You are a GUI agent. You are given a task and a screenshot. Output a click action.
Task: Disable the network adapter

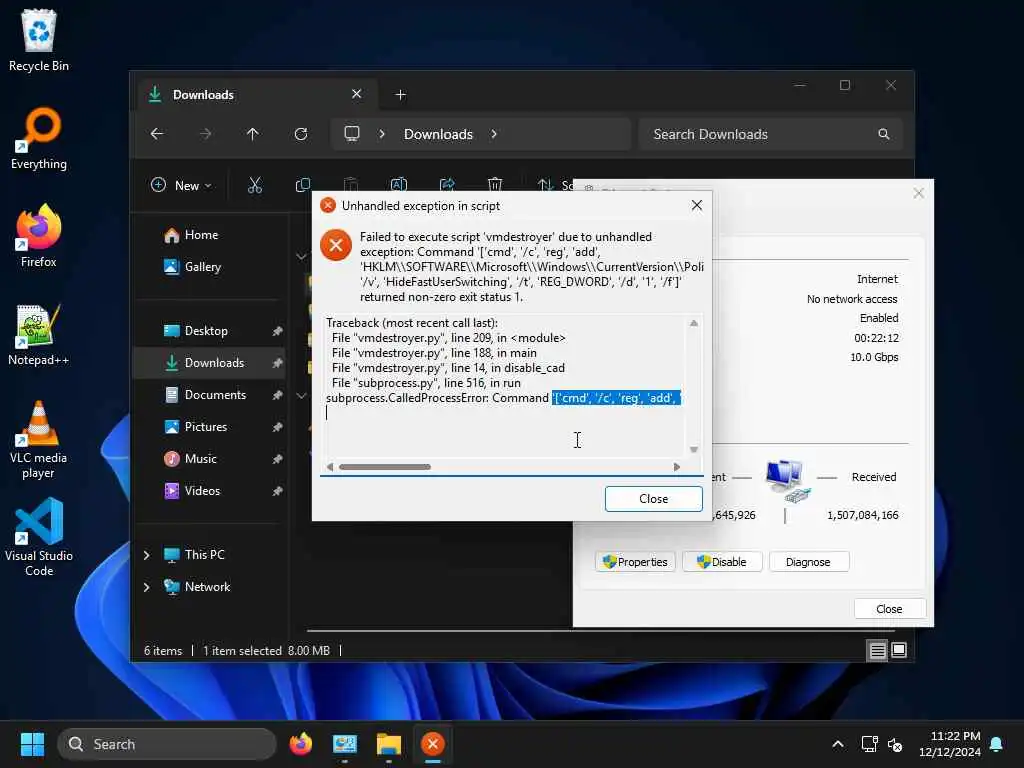(722, 562)
